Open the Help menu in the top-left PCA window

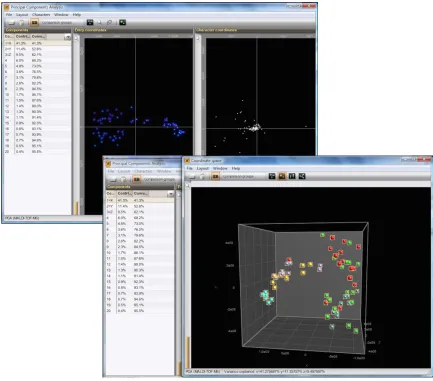(77, 15)
